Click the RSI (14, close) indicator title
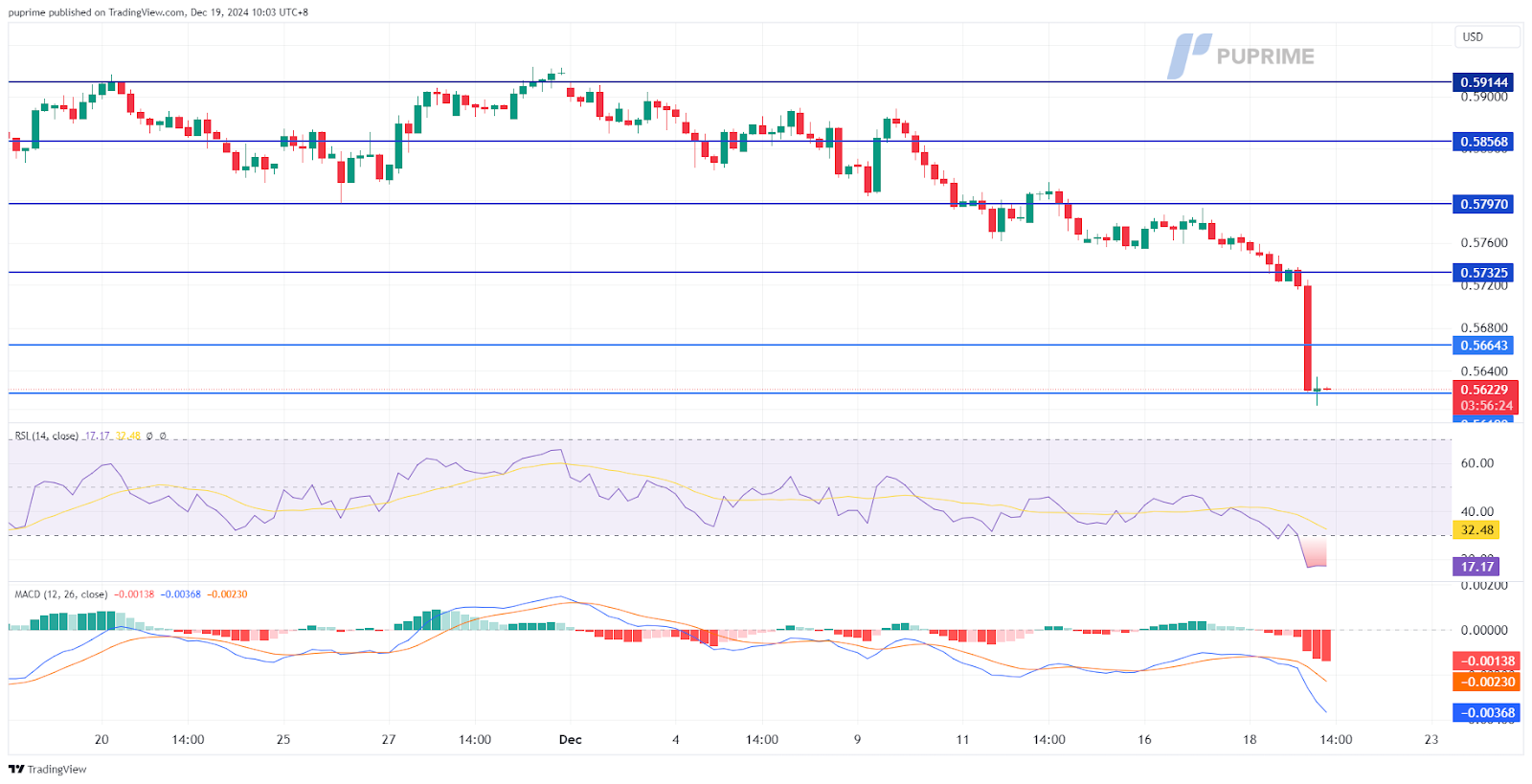 [46, 436]
